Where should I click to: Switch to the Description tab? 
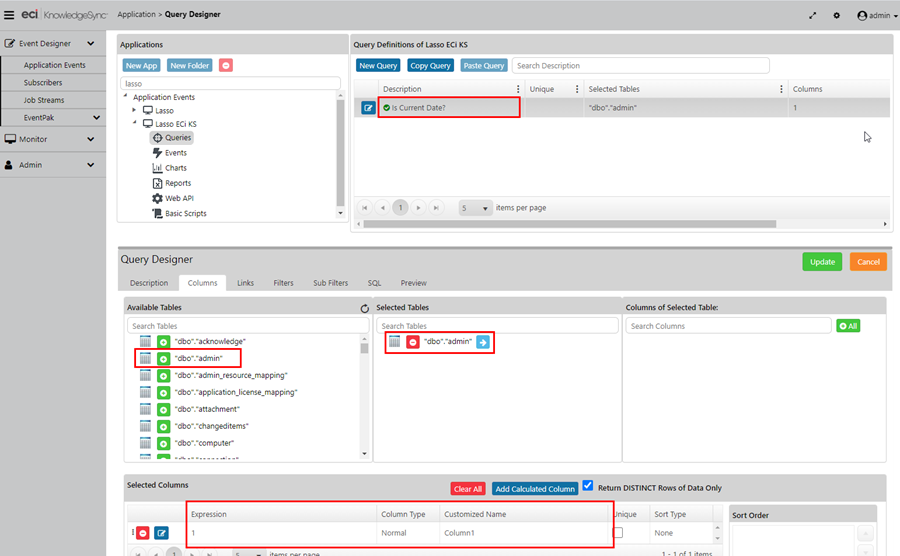tap(149, 283)
